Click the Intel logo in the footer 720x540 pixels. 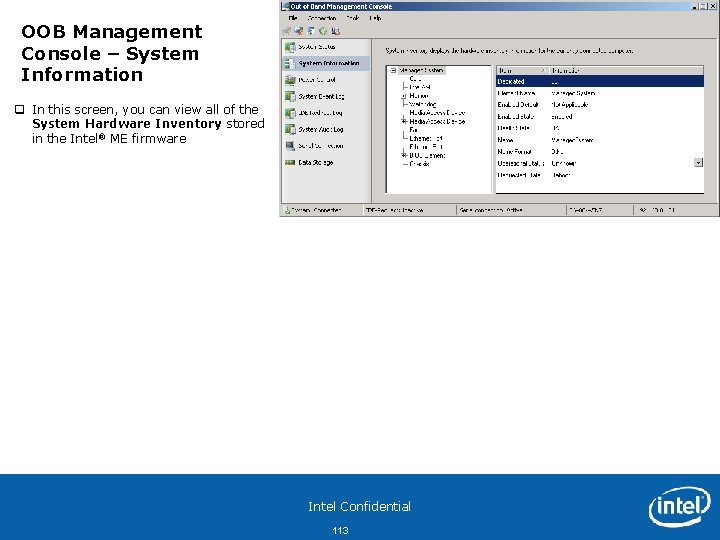coord(680,506)
